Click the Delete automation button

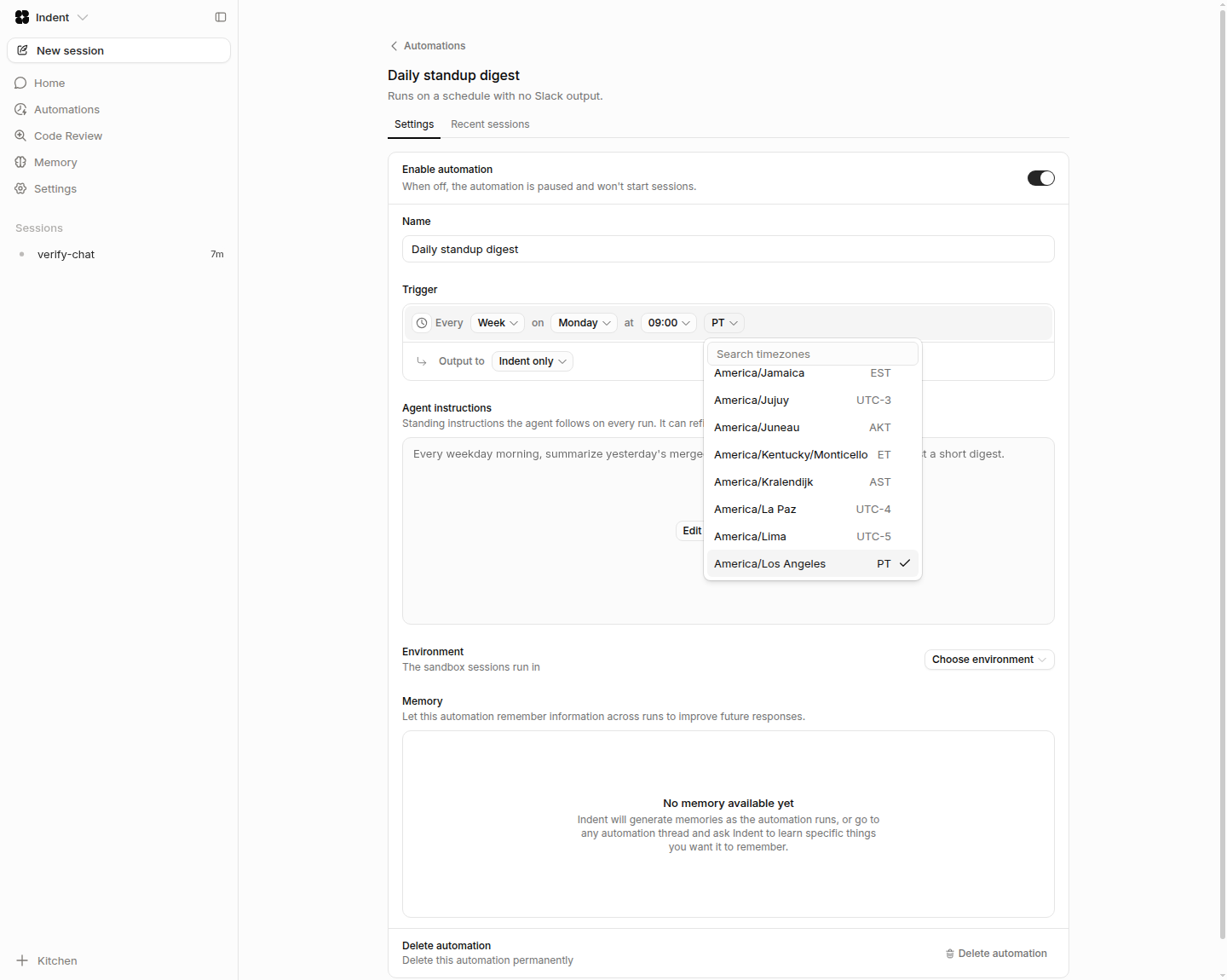coord(996,954)
